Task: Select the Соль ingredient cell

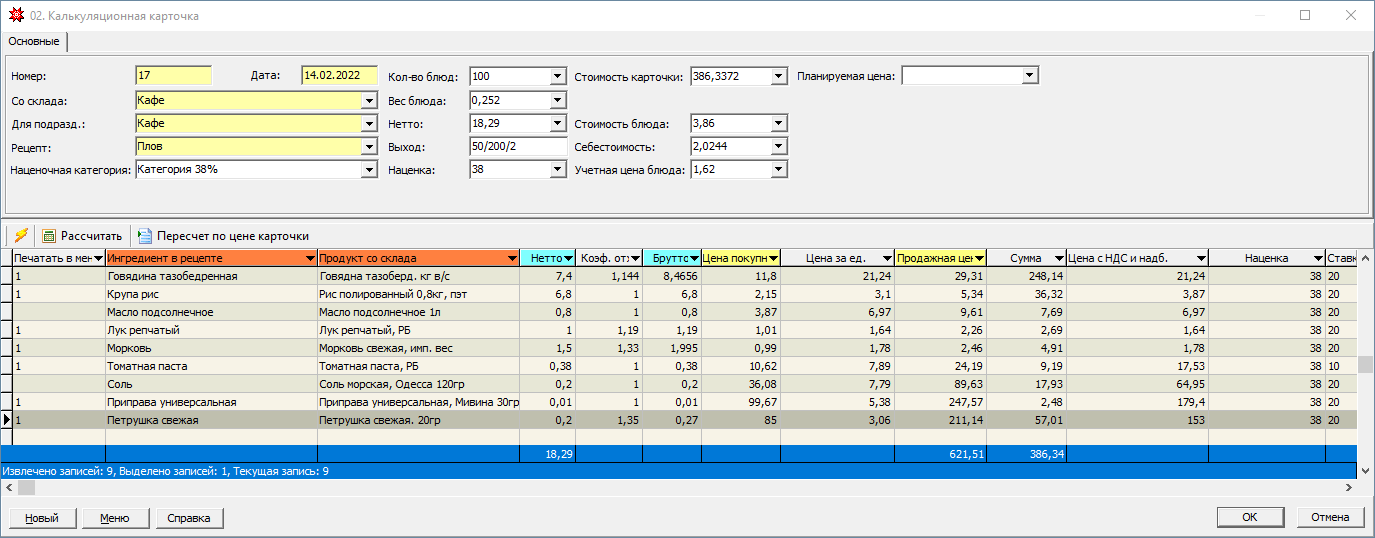Action: pyautogui.click(x=211, y=384)
